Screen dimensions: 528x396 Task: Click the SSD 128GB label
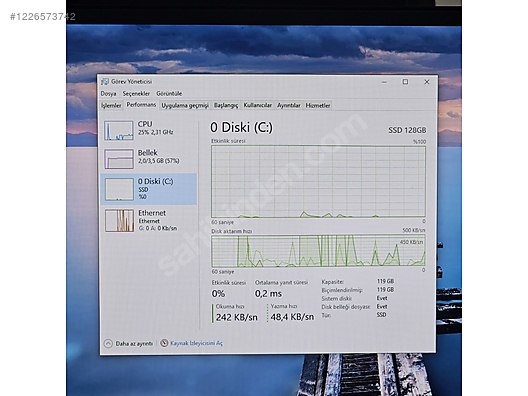[407, 130]
